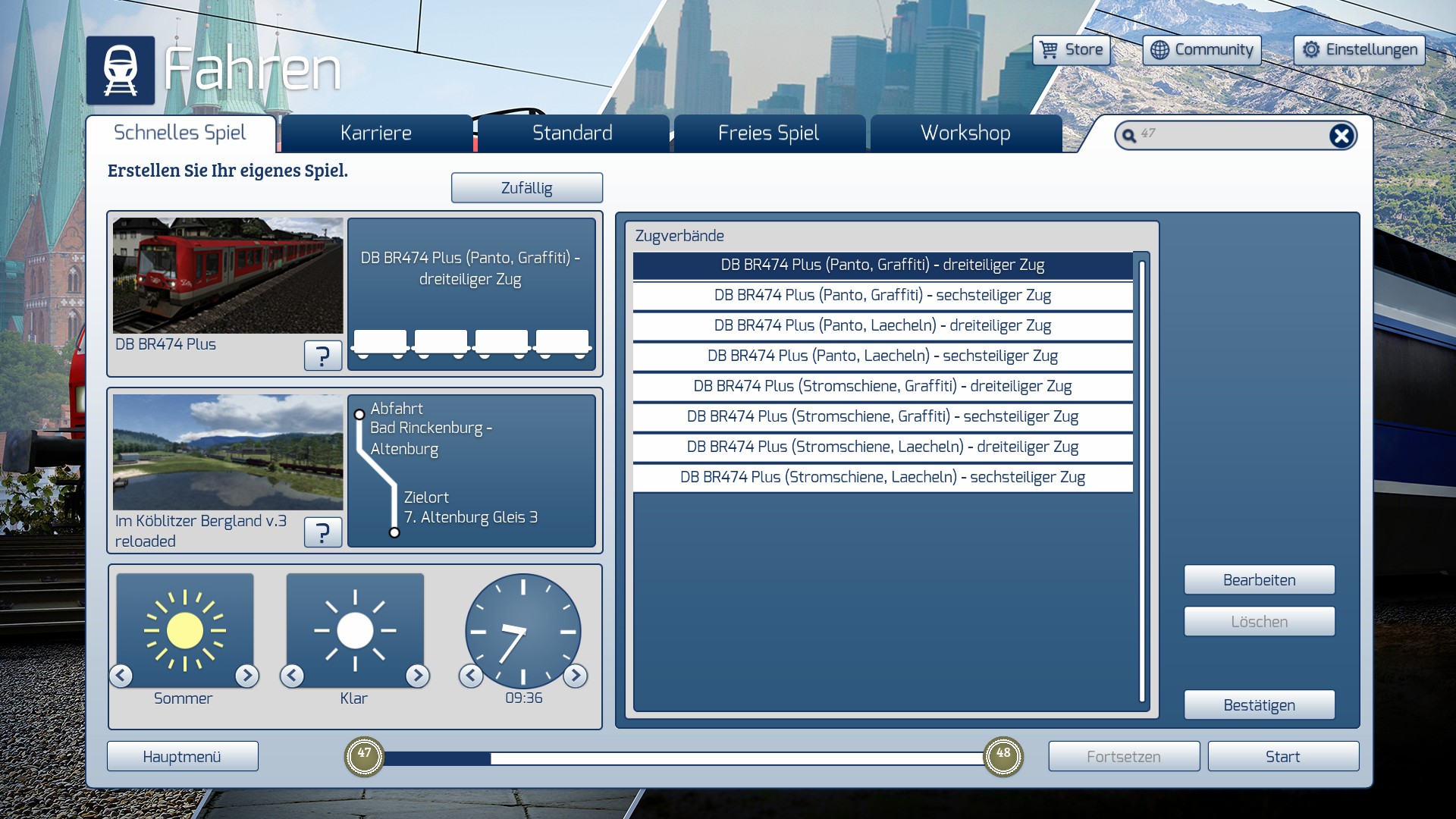Open help for Im Köblitzer Bergland route
1456x819 pixels.
tap(322, 532)
